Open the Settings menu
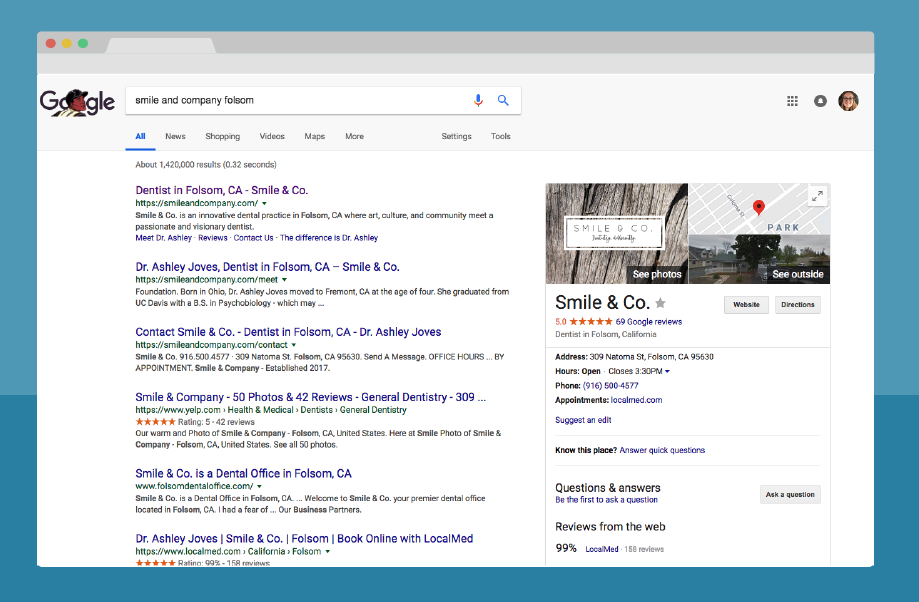 coord(457,136)
